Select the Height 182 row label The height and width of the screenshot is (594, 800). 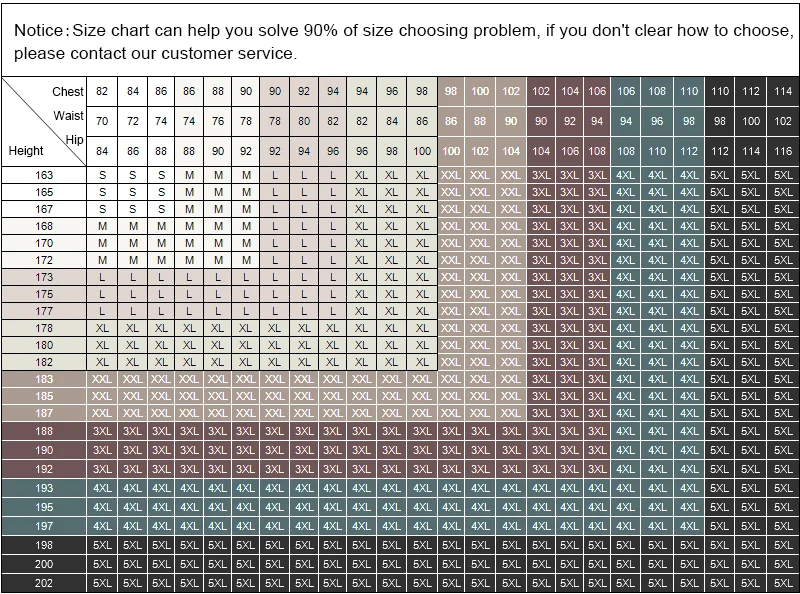(x=44, y=362)
